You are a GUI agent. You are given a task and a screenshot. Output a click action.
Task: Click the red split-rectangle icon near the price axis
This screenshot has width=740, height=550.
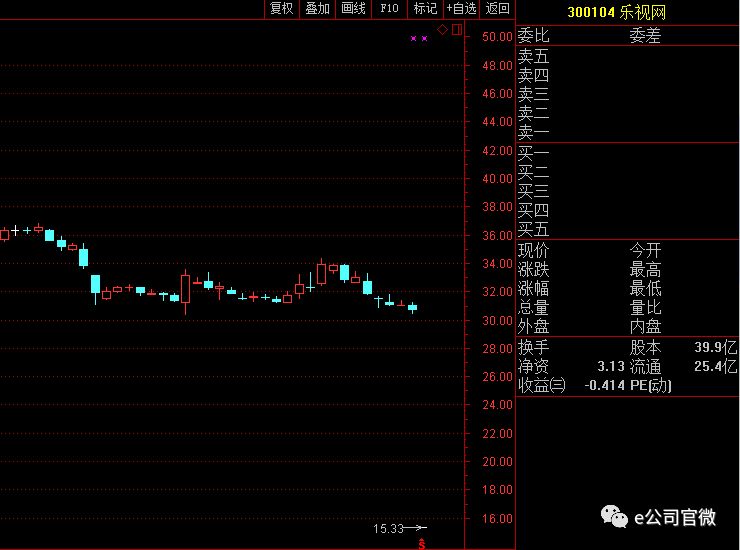coord(457,30)
